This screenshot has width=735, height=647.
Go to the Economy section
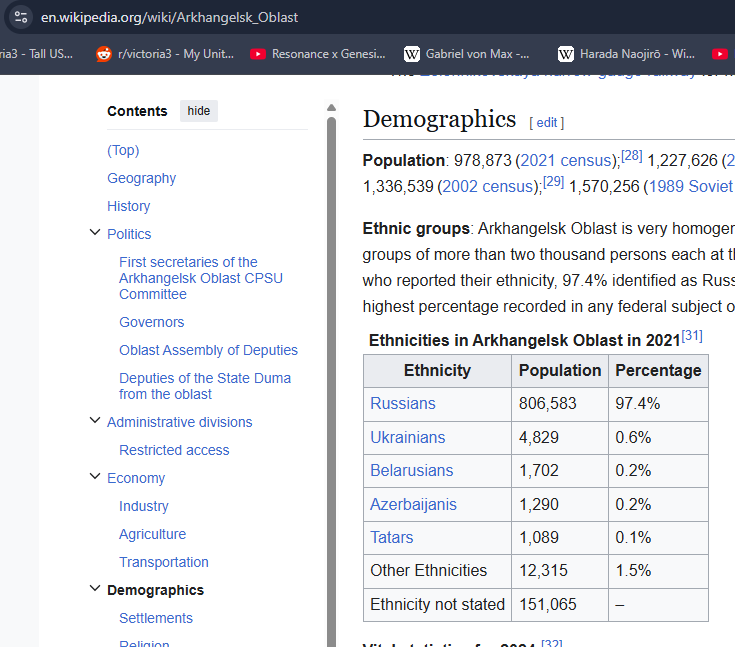pos(136,478)
